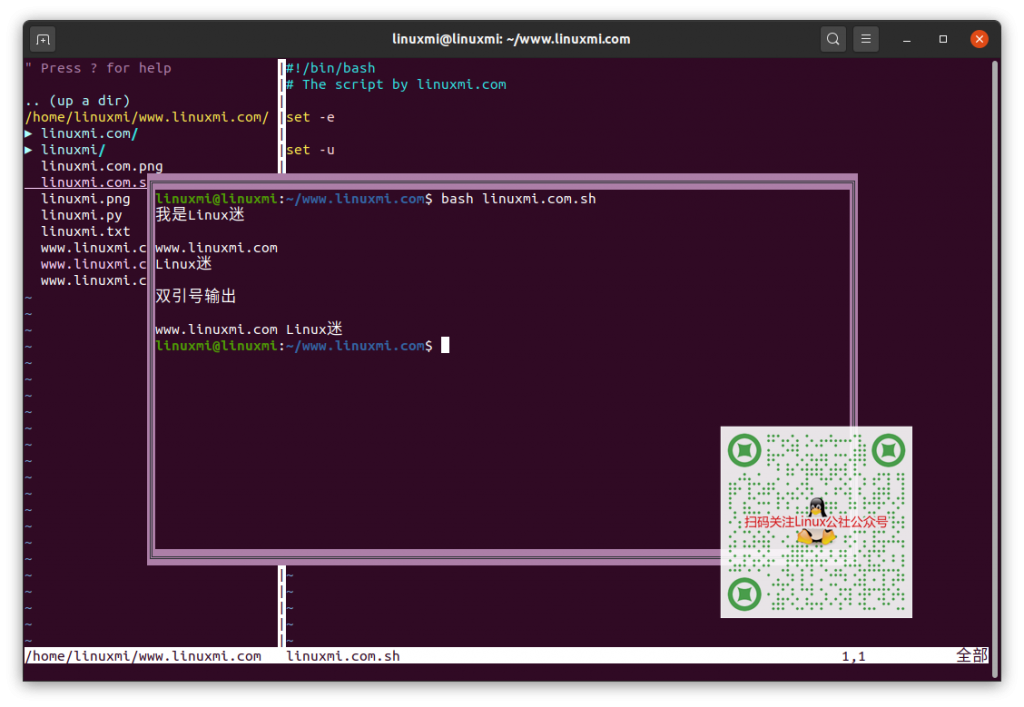Image resolution: width=1024 pixels, height=707 pixels.
Task: Expand the linuxmi/ directory arrow
Action: pos(29,149)
